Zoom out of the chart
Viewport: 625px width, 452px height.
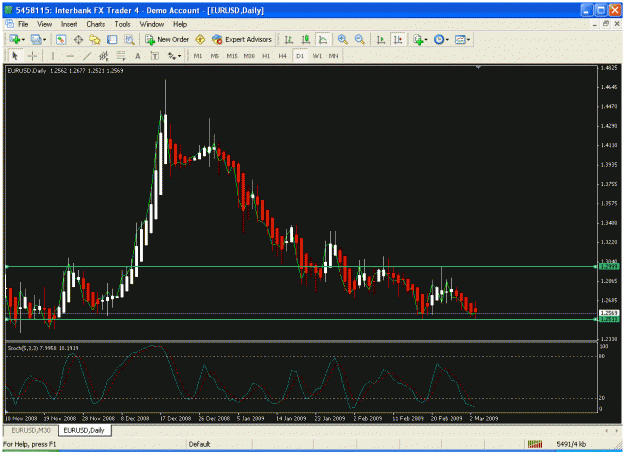pos(360,39)
